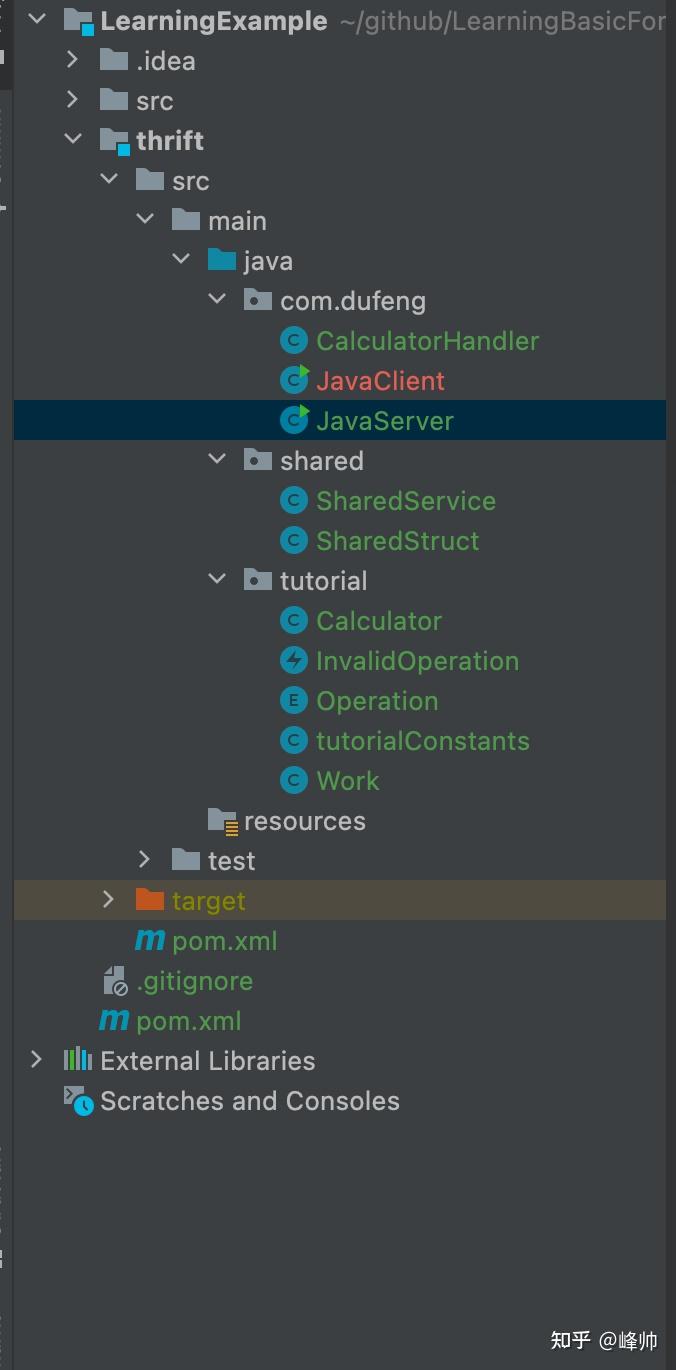676x1370 pixels.
Task: Collapse the shared package
Action: tap(217, 460)
